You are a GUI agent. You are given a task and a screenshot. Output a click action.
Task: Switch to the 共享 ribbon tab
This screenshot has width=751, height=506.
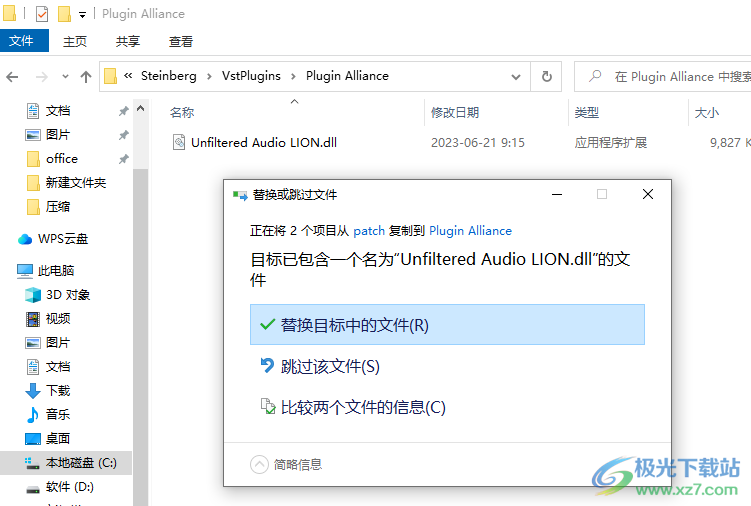point(128,41)
